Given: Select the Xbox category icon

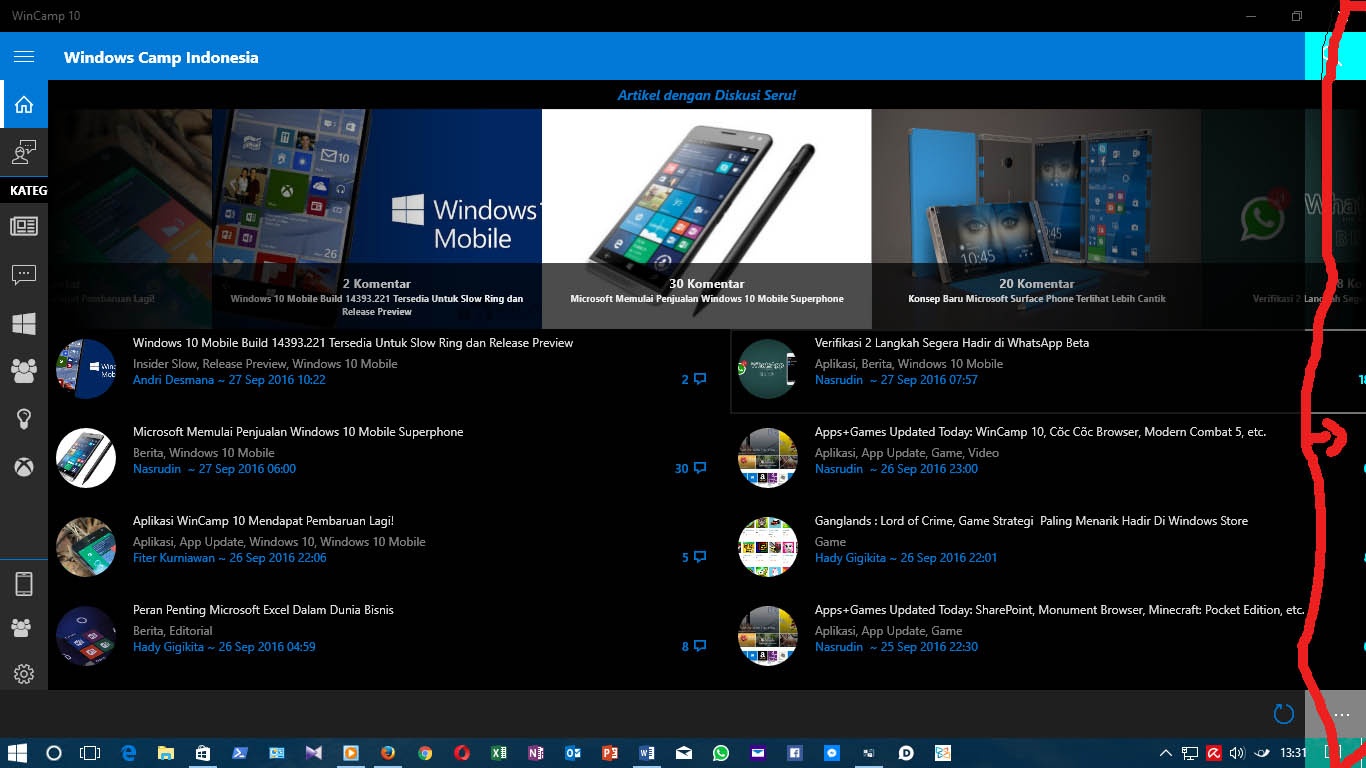Looking at the screenshot, I should [x=24, y=467].
